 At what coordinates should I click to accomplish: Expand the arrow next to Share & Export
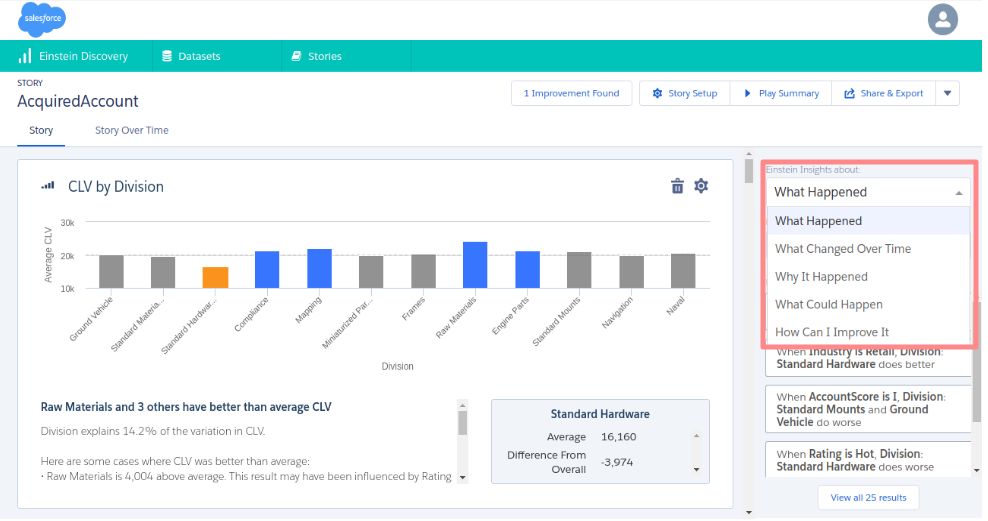[x=947, y=93]
